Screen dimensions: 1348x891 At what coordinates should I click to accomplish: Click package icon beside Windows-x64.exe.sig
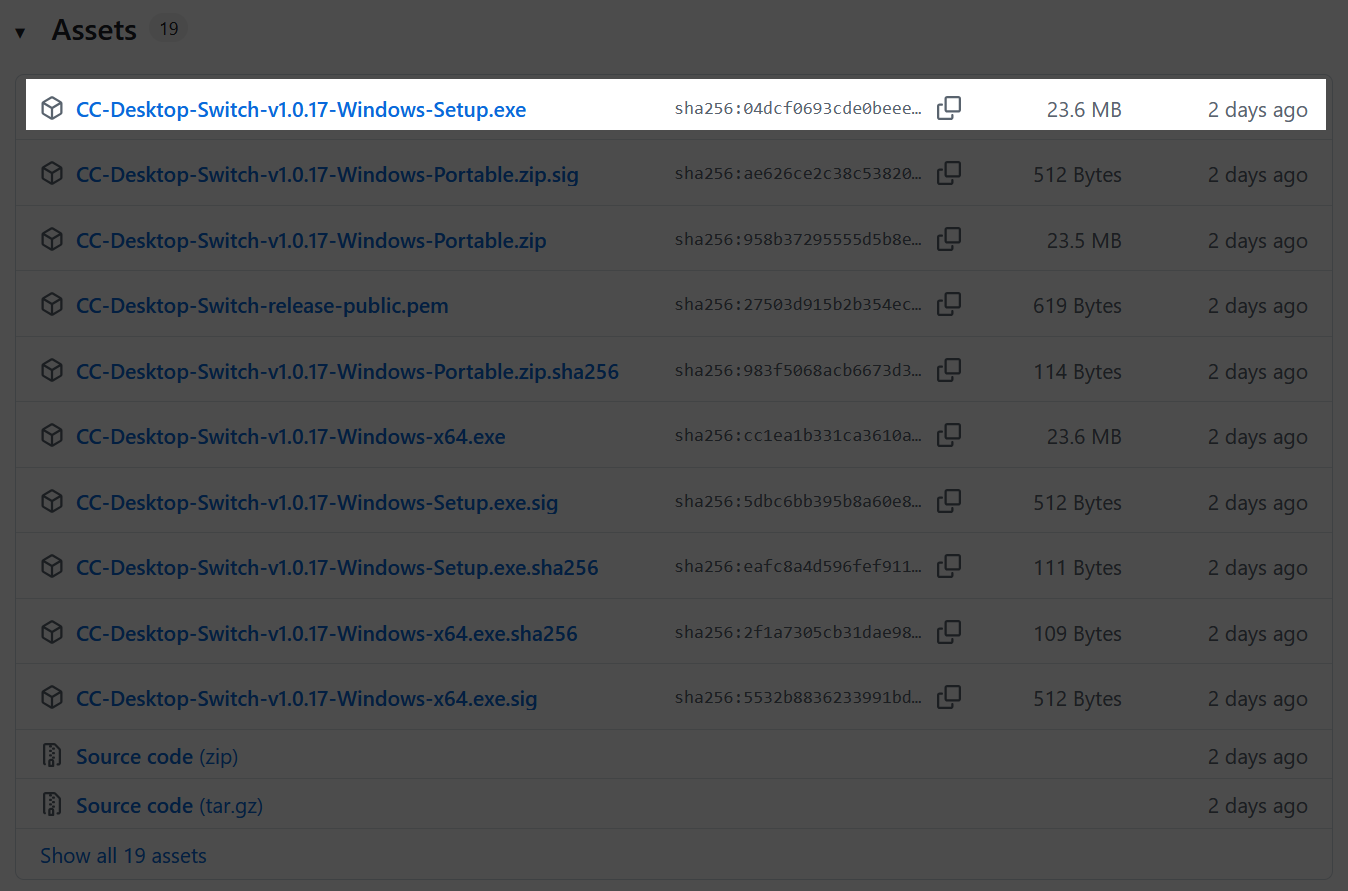click(x=52, y=698)
